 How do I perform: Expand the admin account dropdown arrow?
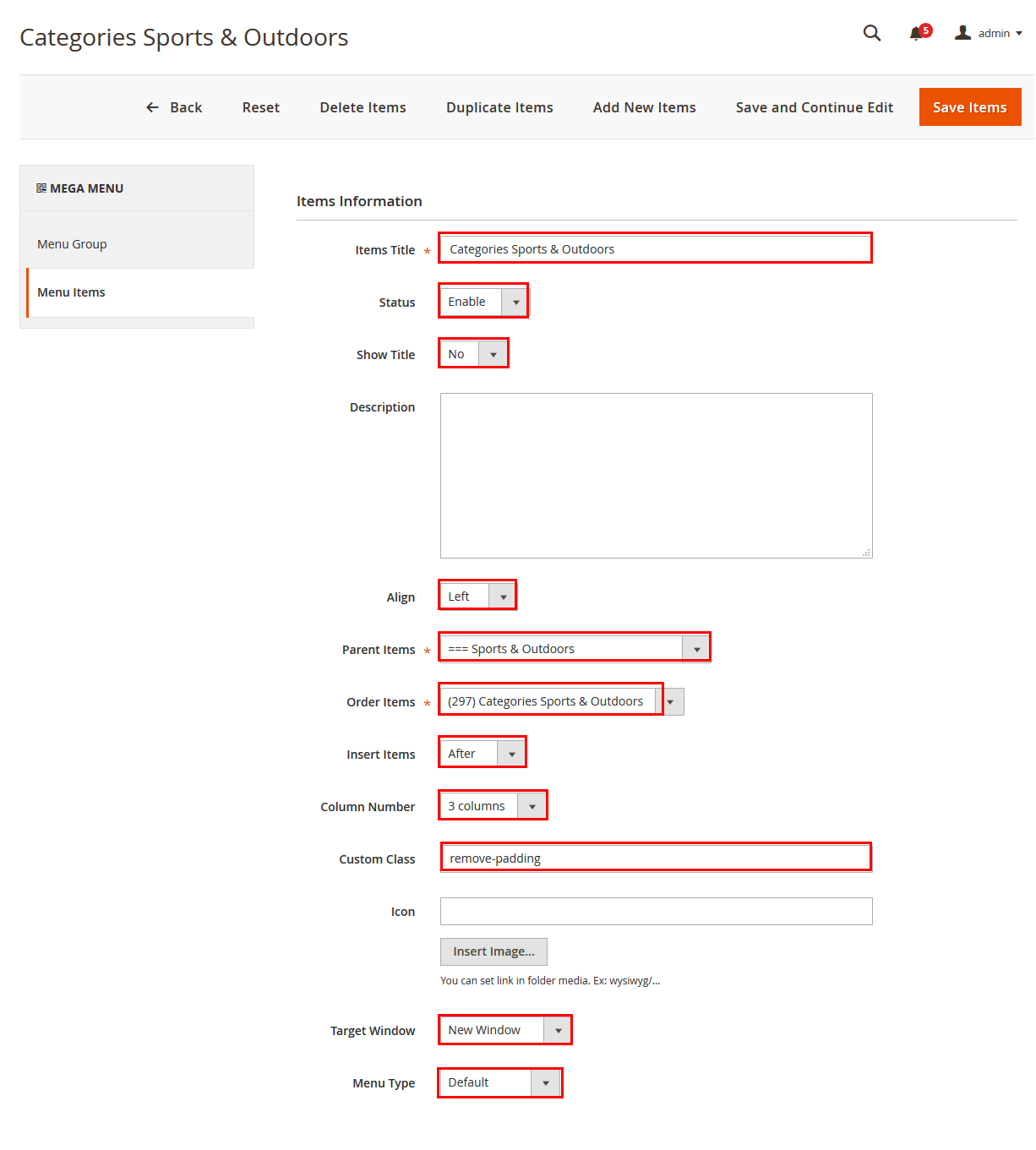1019,34
